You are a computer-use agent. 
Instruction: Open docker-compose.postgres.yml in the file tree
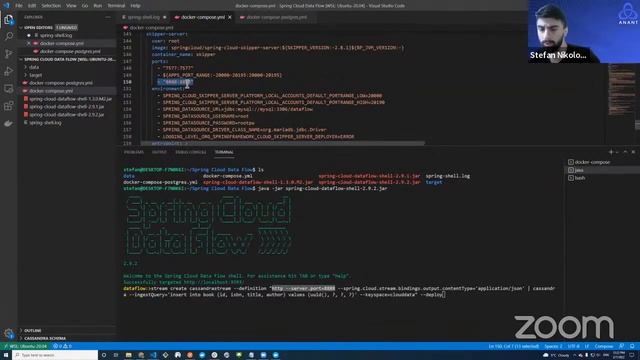click(x=61, y=83)
